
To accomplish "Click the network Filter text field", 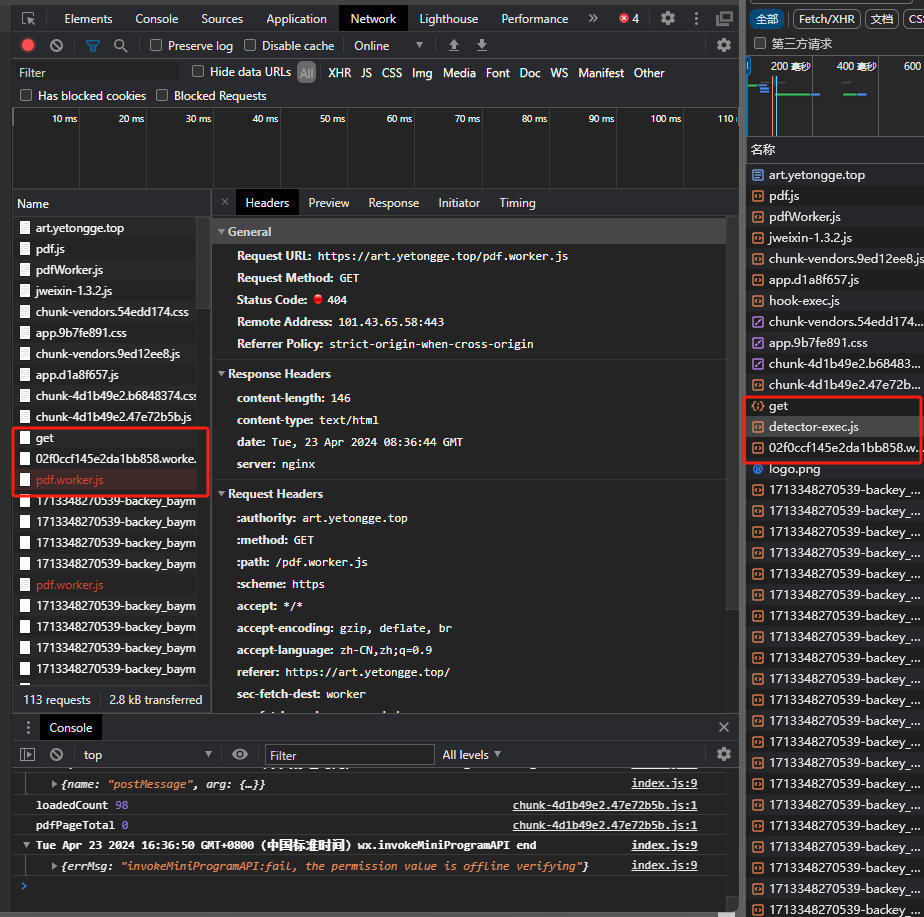I will pyautogui.click(x=97, y=72).
